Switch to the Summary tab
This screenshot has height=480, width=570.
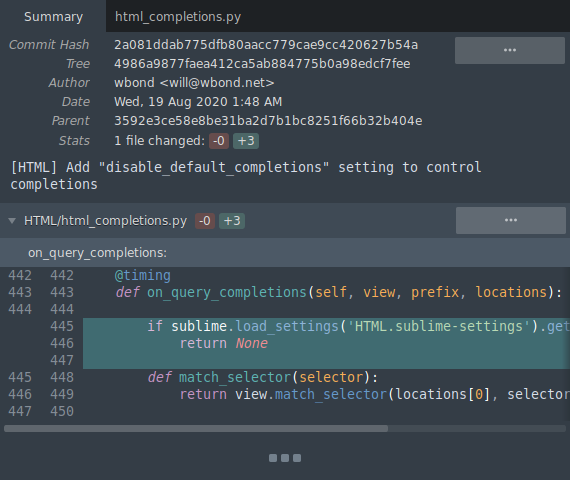coord(53,17)
